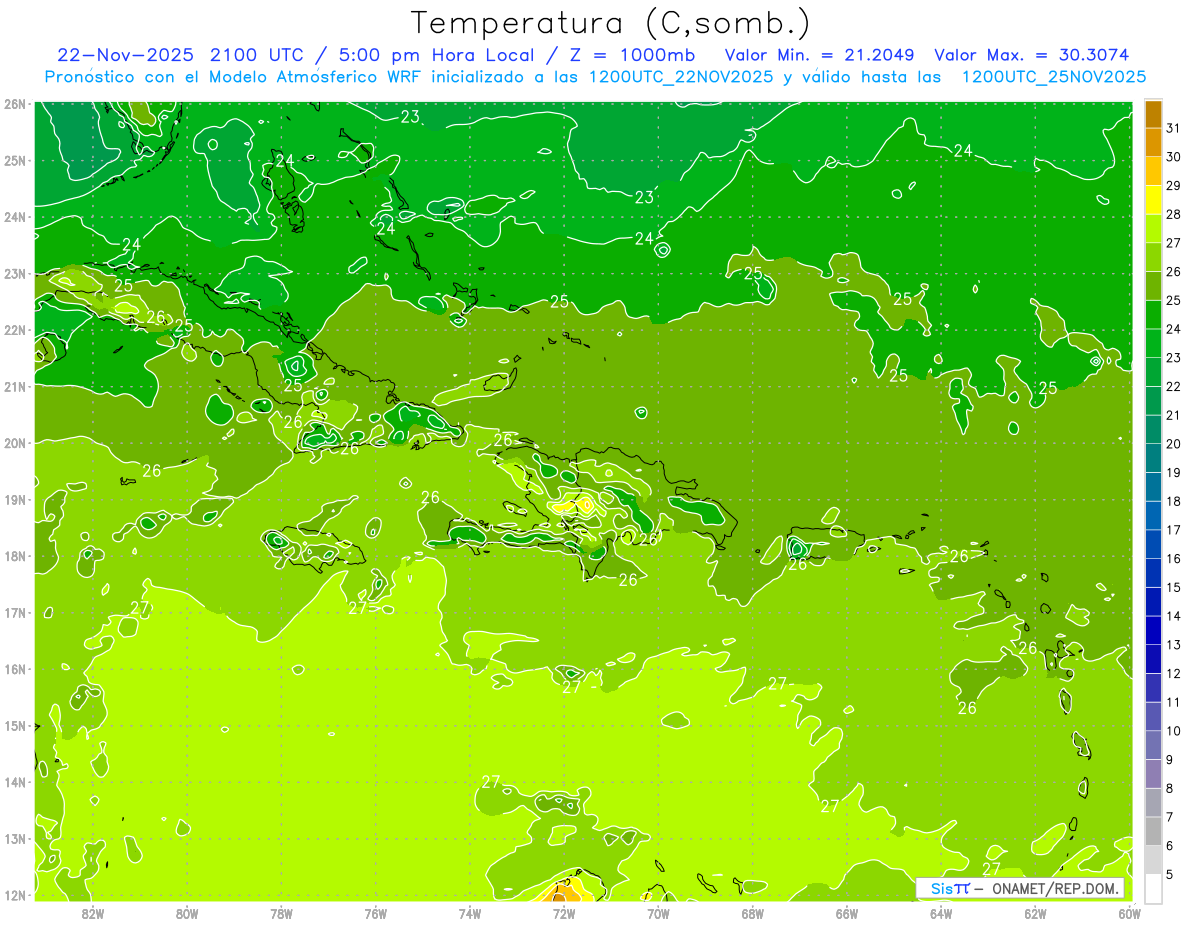Click the '13N' latitude label
Image resolution: width=1200 pixels, height=927 pixels.
point(14,838)
